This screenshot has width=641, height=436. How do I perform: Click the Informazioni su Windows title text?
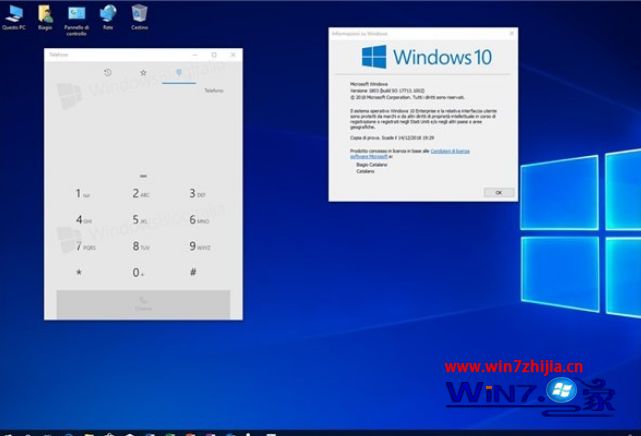coord(360,34)
